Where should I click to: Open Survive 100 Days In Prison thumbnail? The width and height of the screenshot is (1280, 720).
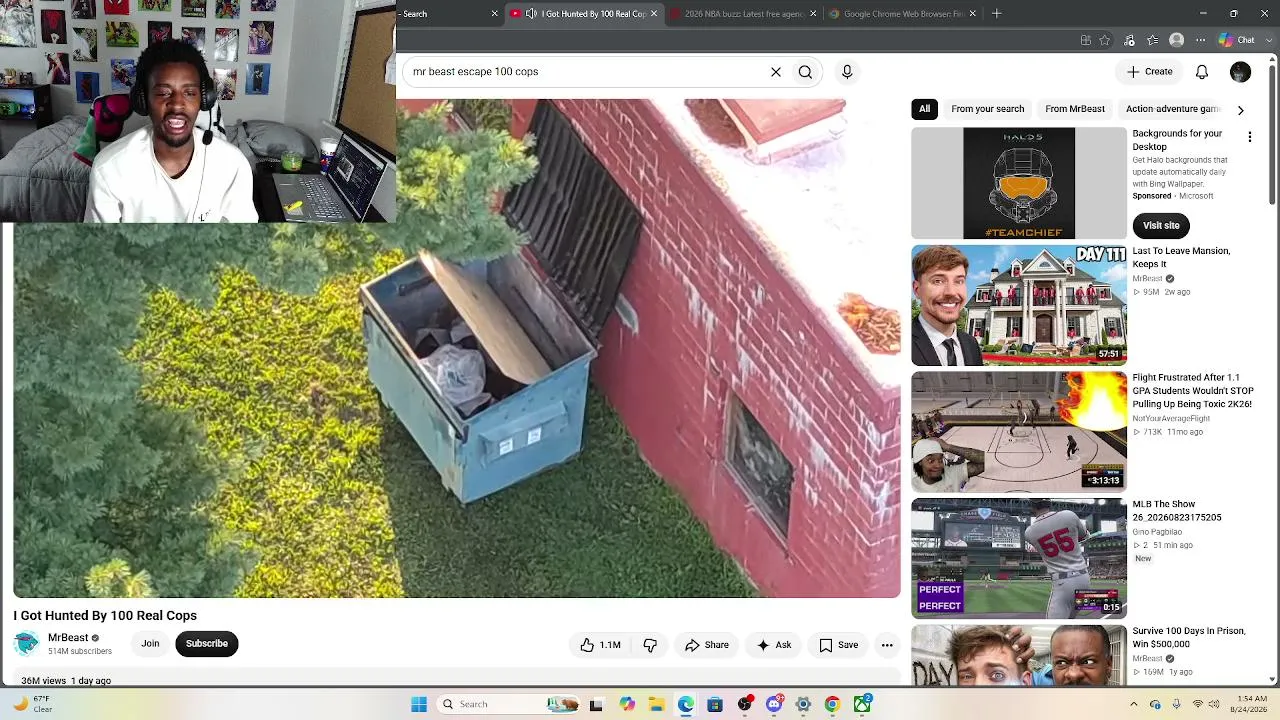click(x=1019, y=655)
